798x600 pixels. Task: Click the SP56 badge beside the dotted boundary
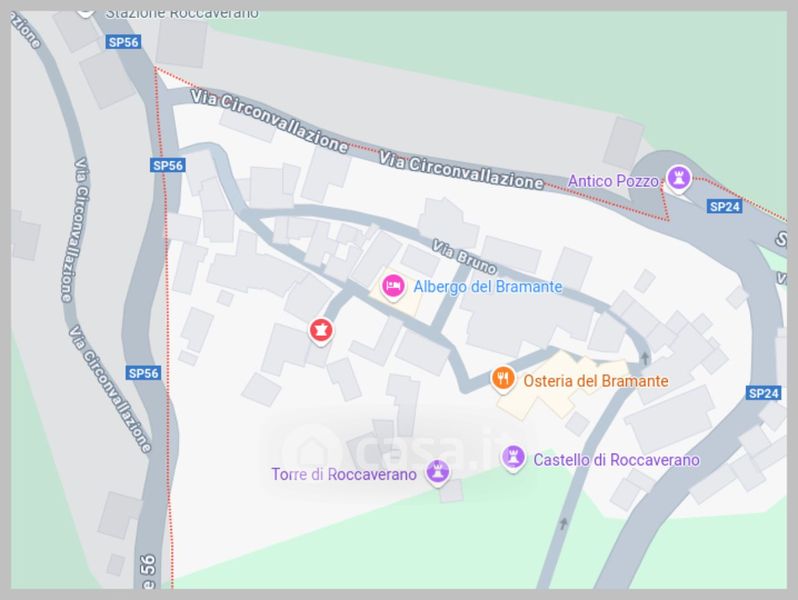(167, 165)
